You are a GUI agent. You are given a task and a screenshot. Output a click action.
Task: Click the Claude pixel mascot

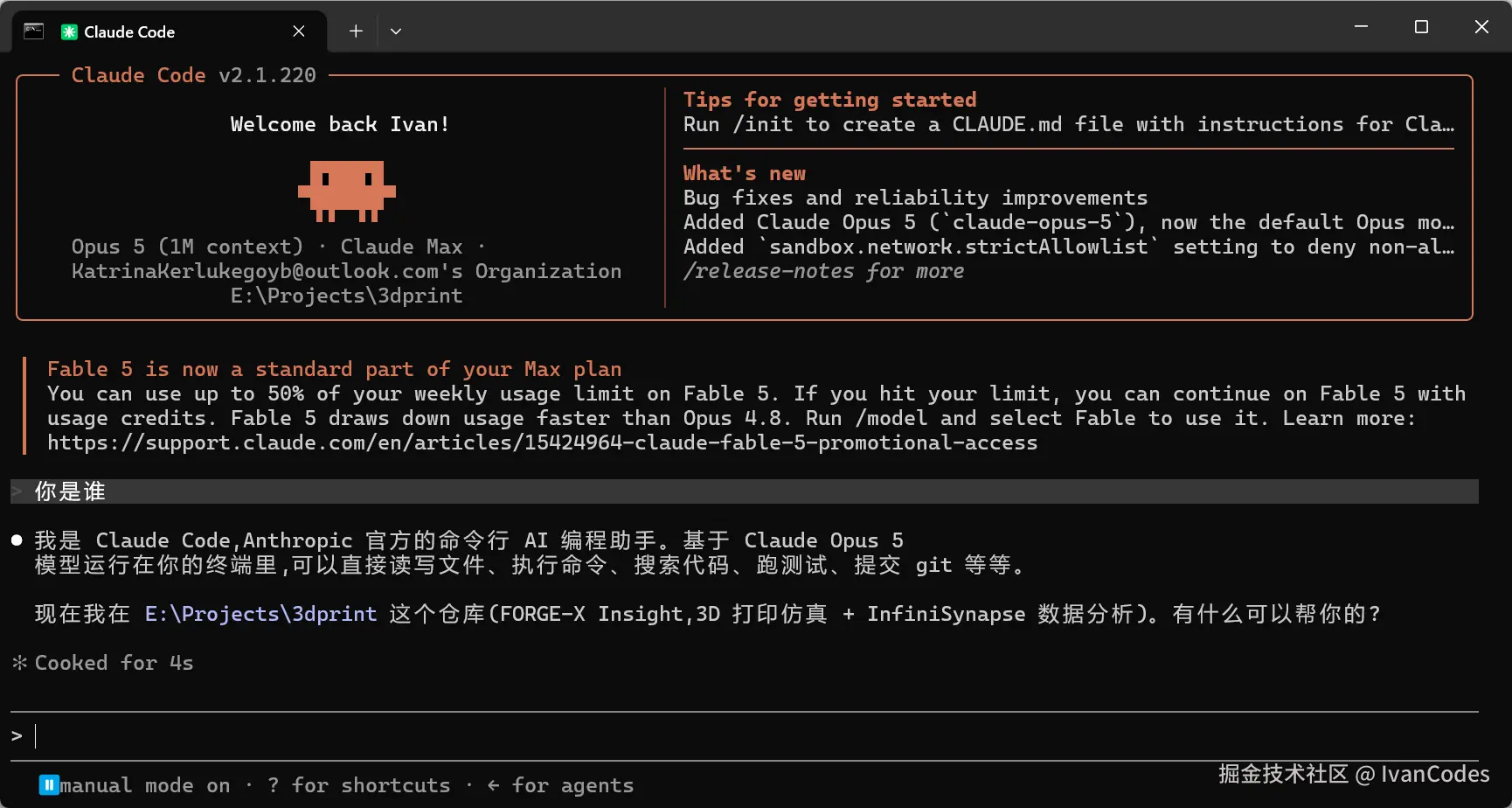(347, 191)
